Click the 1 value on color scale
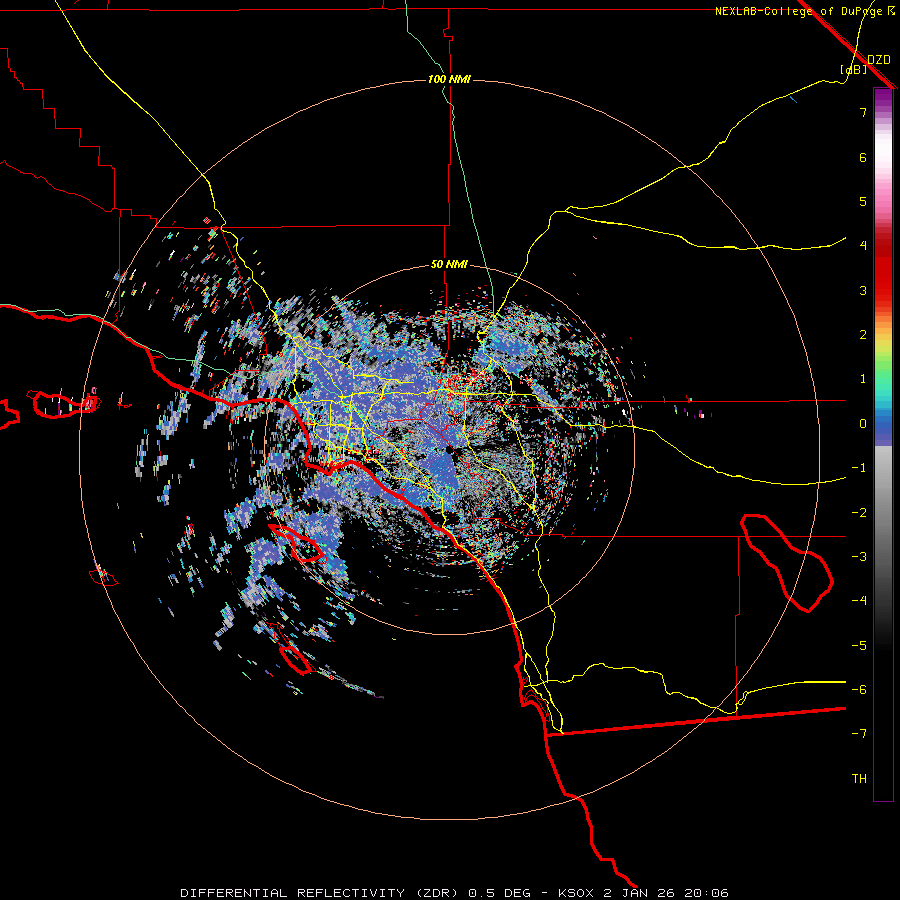The height and width of the screenshot is (900, 900). tap(863, 379)
